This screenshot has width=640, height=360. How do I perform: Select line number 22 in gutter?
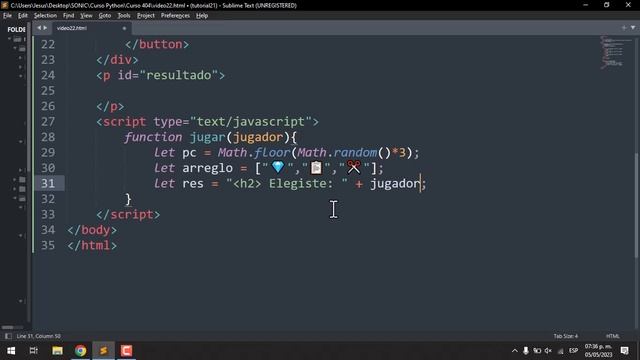(x=48, y=44)
